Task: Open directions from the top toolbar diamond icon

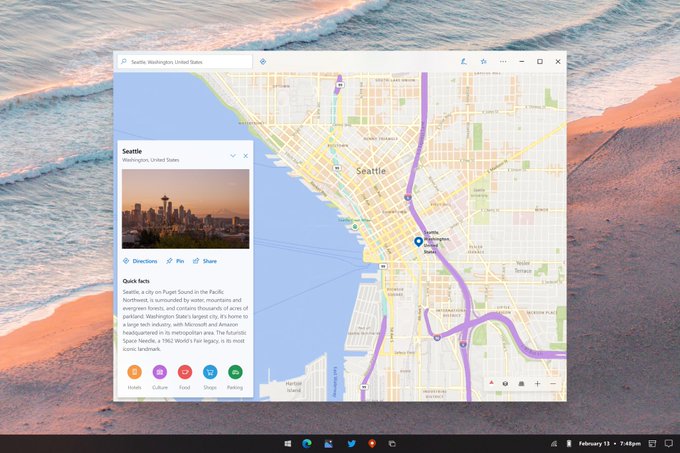Action: click(263, 62)
